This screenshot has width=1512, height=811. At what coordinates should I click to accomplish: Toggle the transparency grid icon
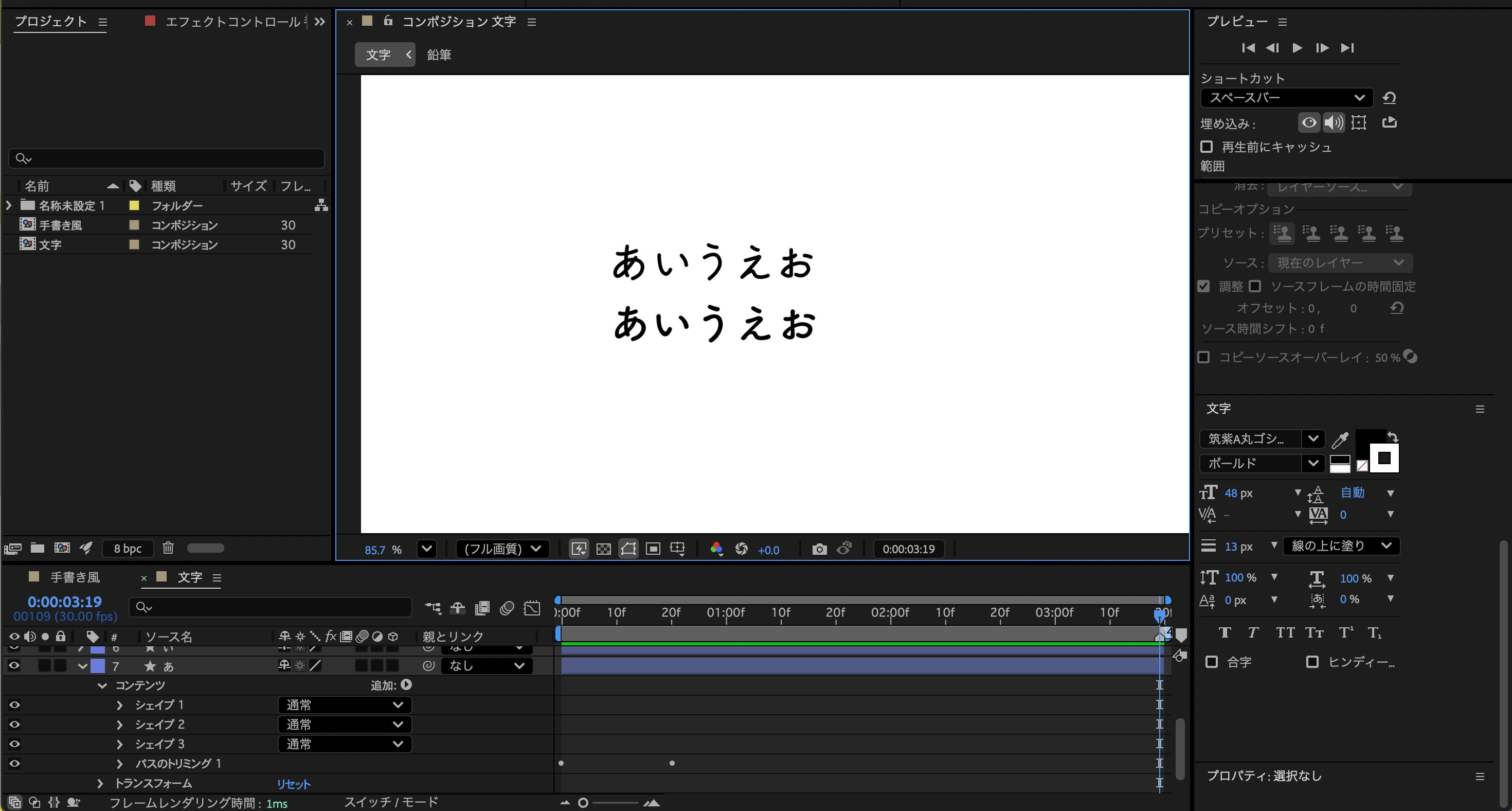click(x=603, y=549)
